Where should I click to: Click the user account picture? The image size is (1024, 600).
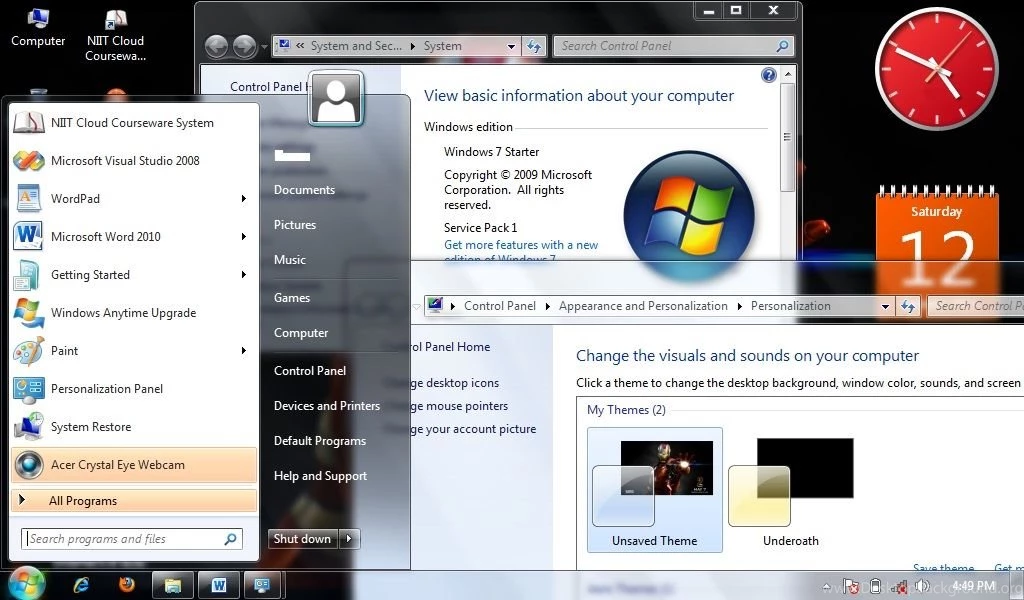tap(336, 99)
